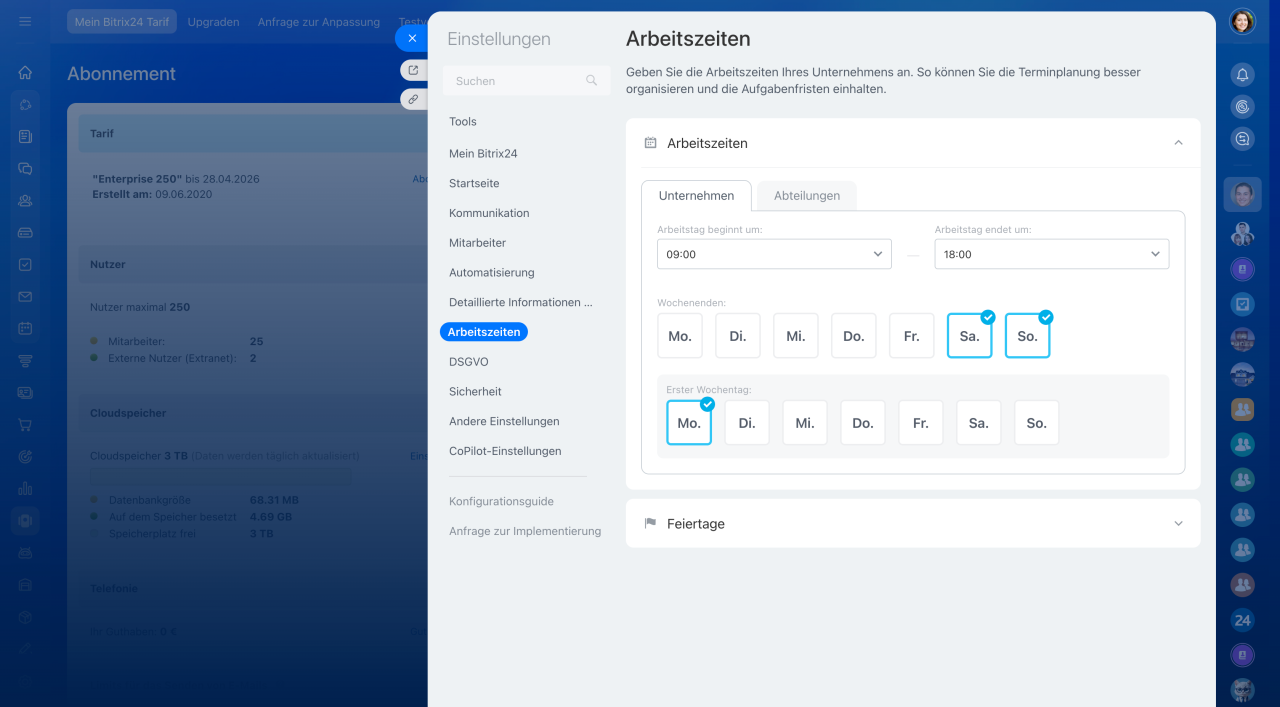Open Andere Einstellungen section
This screenshot has height=707, width=1280.
tap(504, 421)
